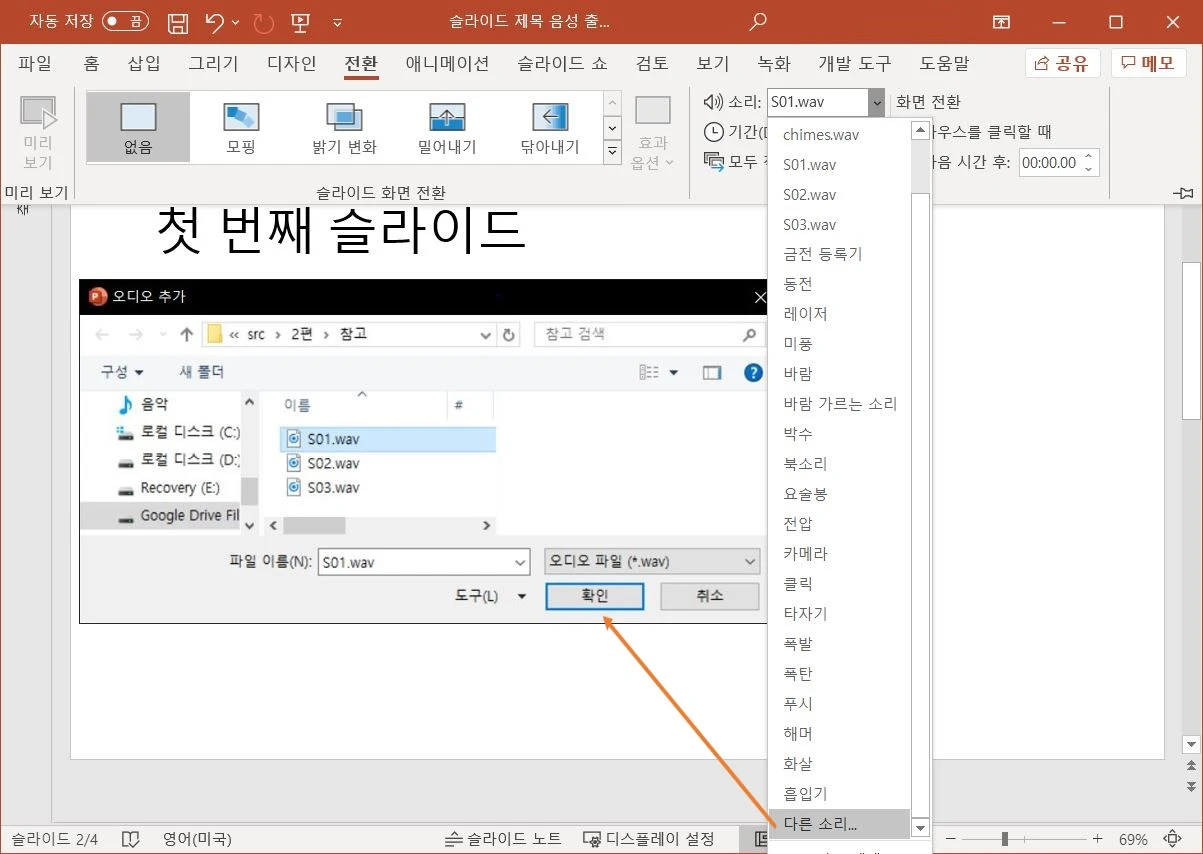Select the 밀어내기 transition
This screenshot has height=854, width=1203.
click(447, 127)
